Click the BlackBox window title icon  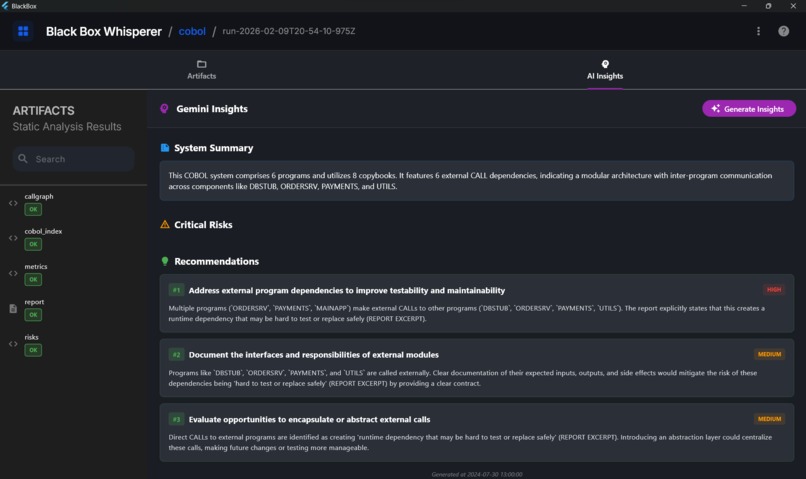(5, 6)
